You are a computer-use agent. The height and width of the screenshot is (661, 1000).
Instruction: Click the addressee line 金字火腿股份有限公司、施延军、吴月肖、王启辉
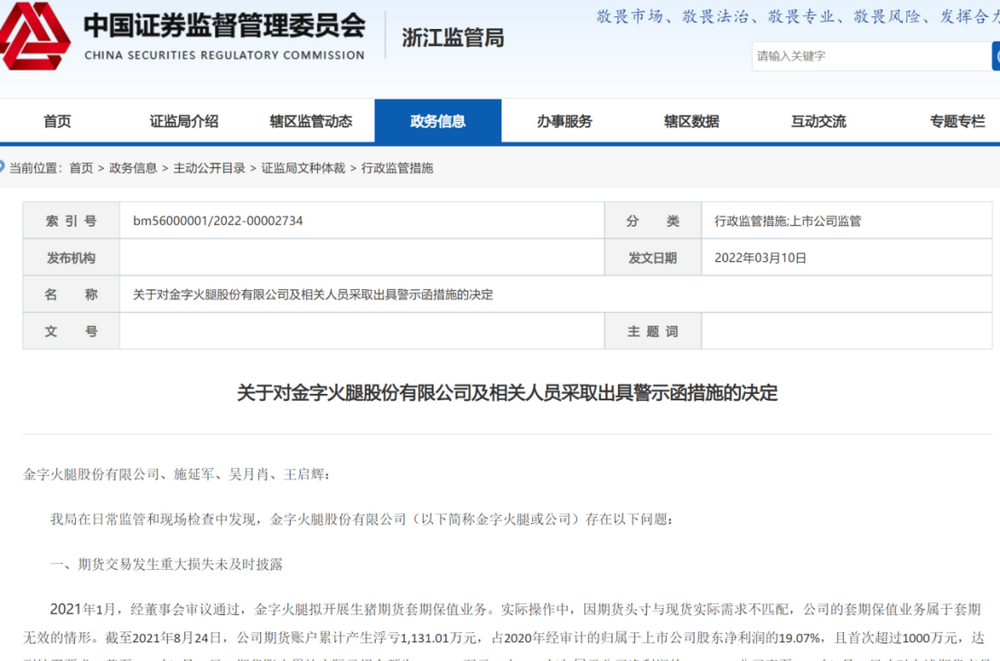pos(177,474)
